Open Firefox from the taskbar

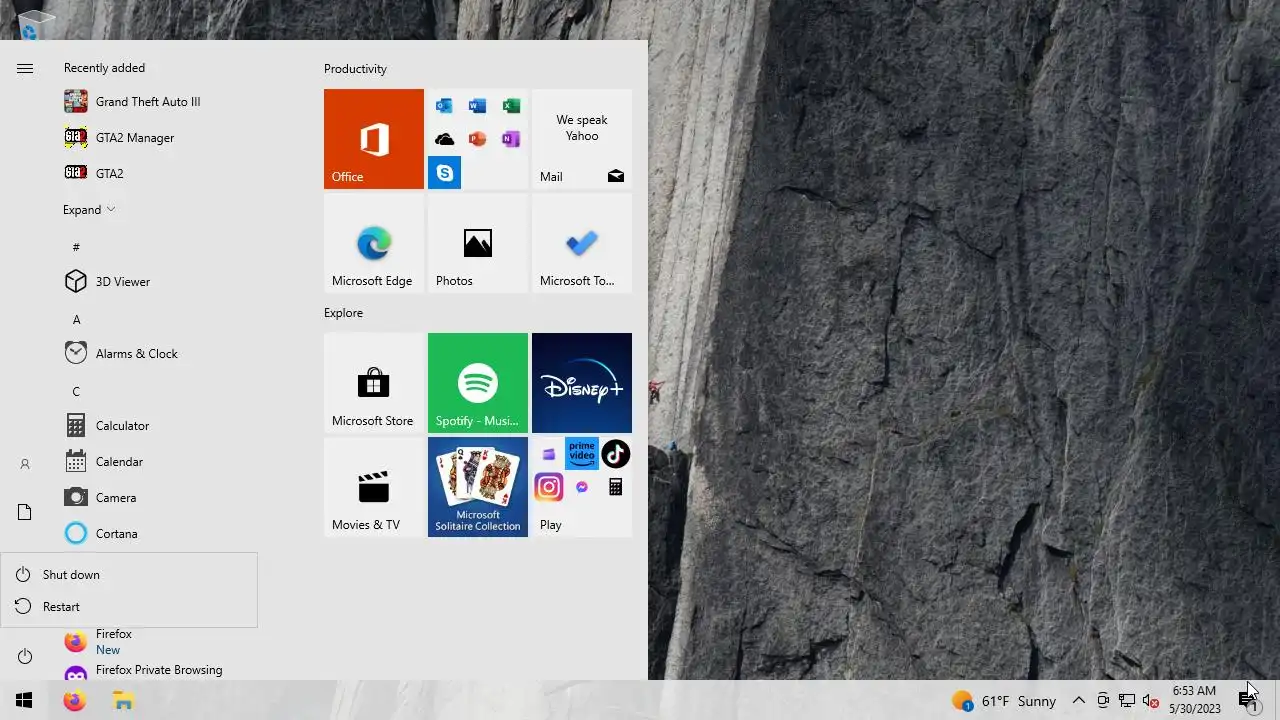tap(74, 701)
